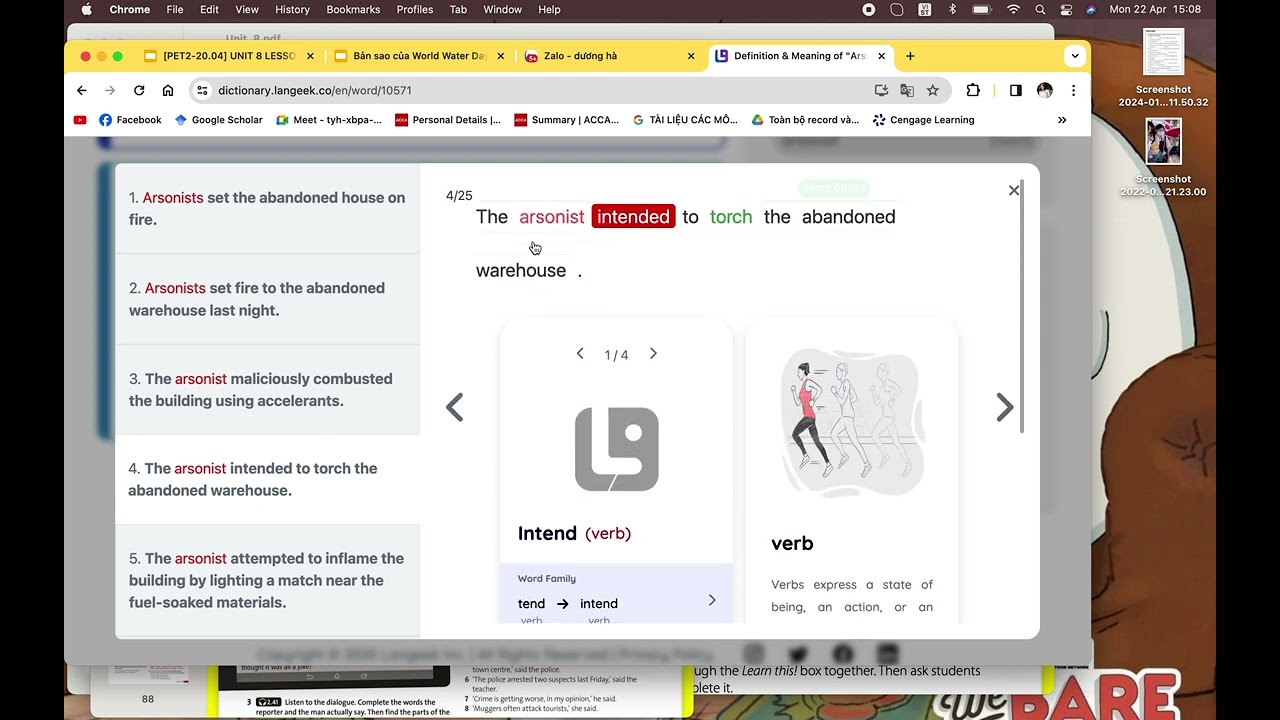1280x720 pixels.
Task: Open the Facebook bookmark
Action: coord(130,120)
